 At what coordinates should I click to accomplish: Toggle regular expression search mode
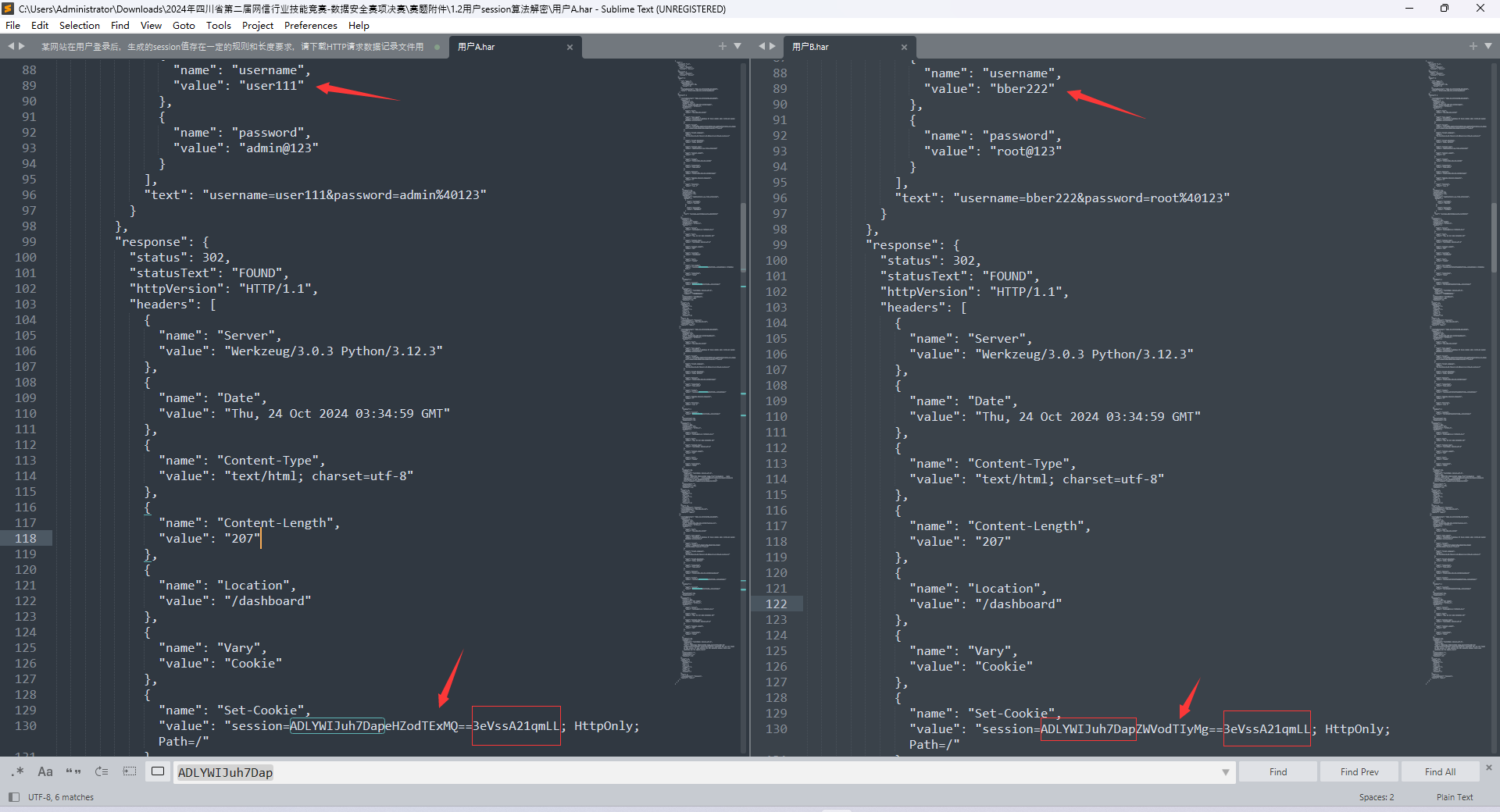coord(18,771)
